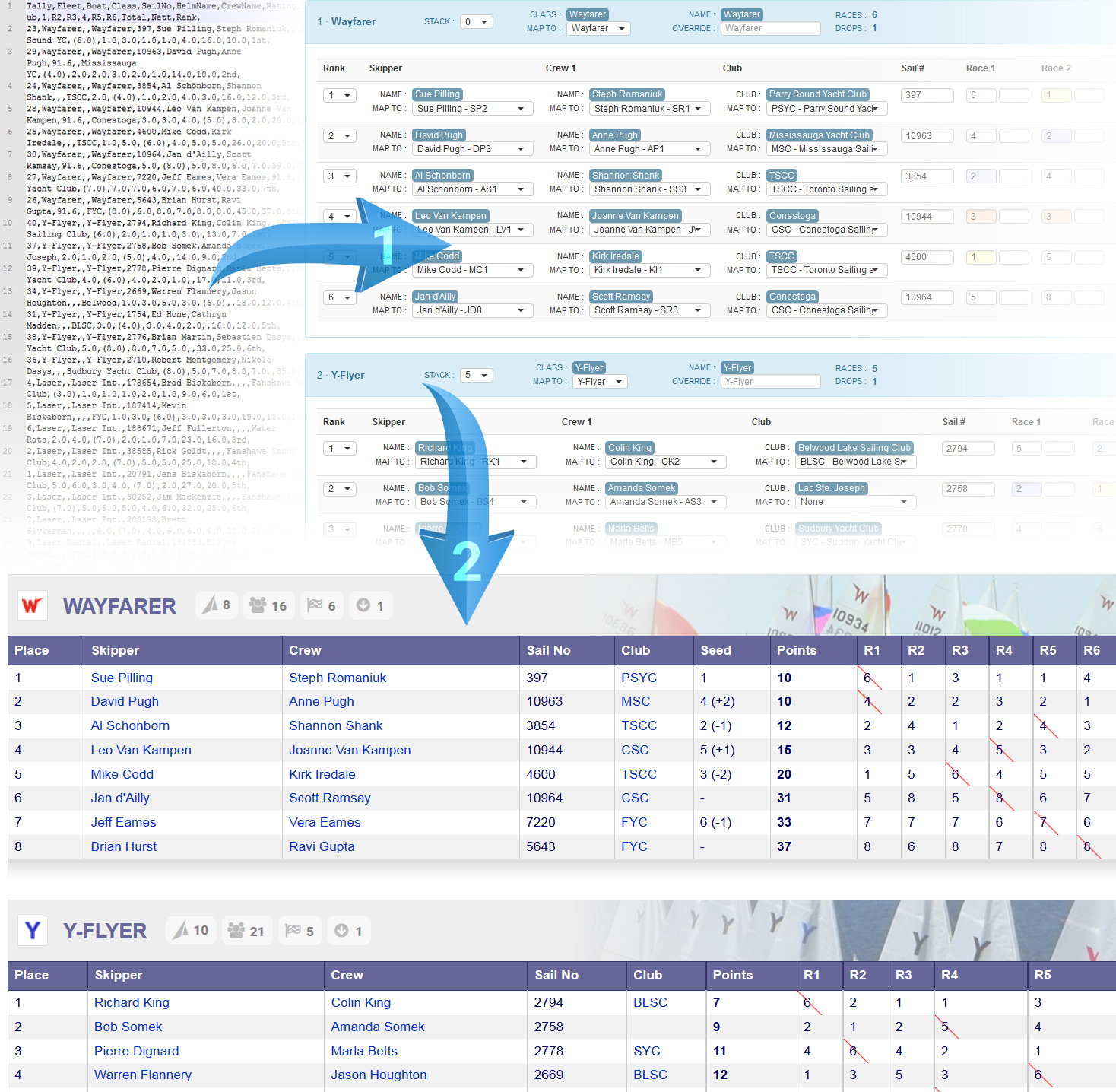Expand Sue Pilling - SP2 skipper mapping dropdown

471,109
